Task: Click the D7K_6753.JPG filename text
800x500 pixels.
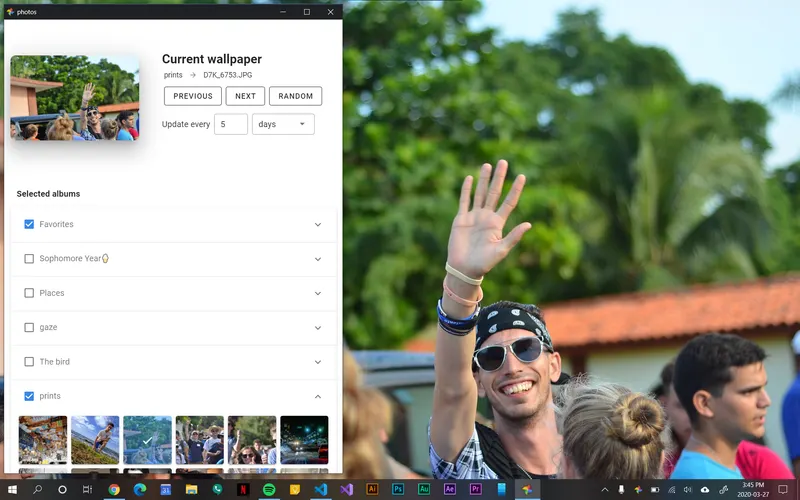Action: point(228,75)
